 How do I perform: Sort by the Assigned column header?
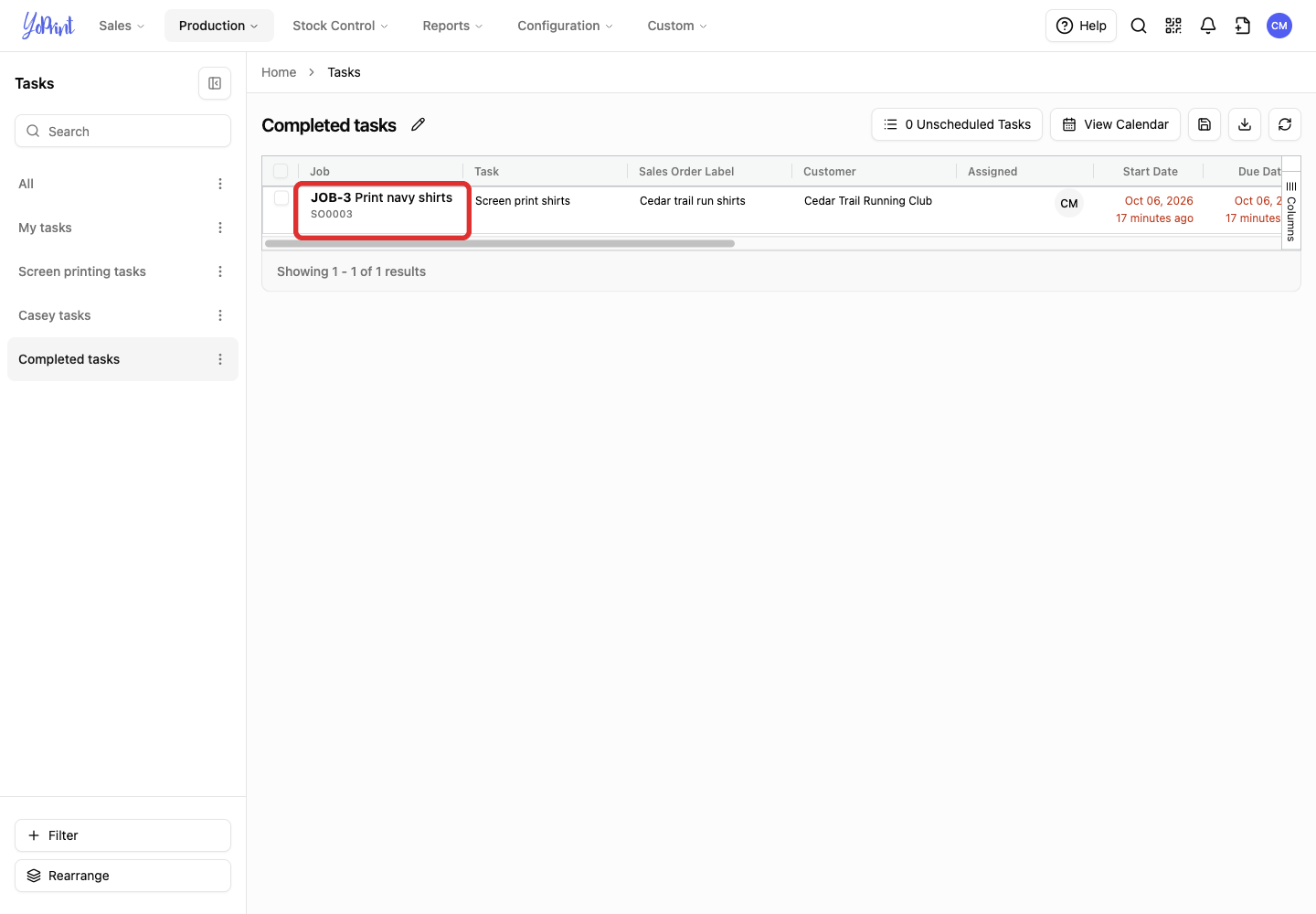(992, 171)
